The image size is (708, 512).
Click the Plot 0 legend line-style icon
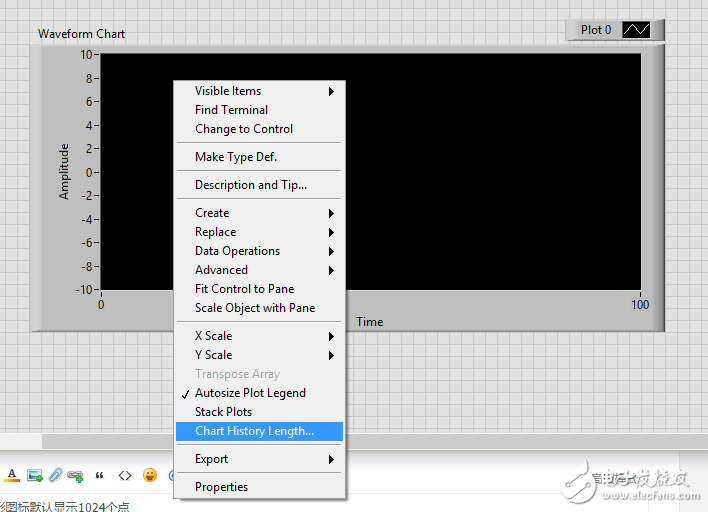coord(636,30)
